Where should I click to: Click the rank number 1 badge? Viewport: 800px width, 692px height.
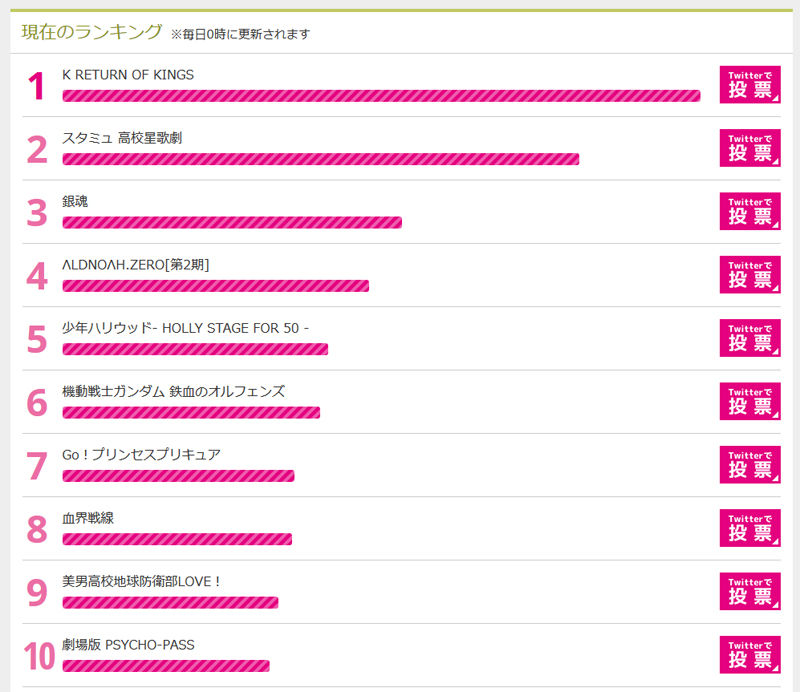36,86
